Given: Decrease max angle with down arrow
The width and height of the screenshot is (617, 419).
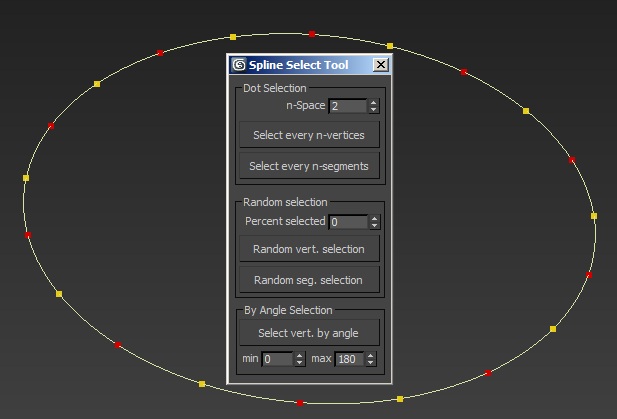Looking at the screenshot, I should click(x=370, y=362).
